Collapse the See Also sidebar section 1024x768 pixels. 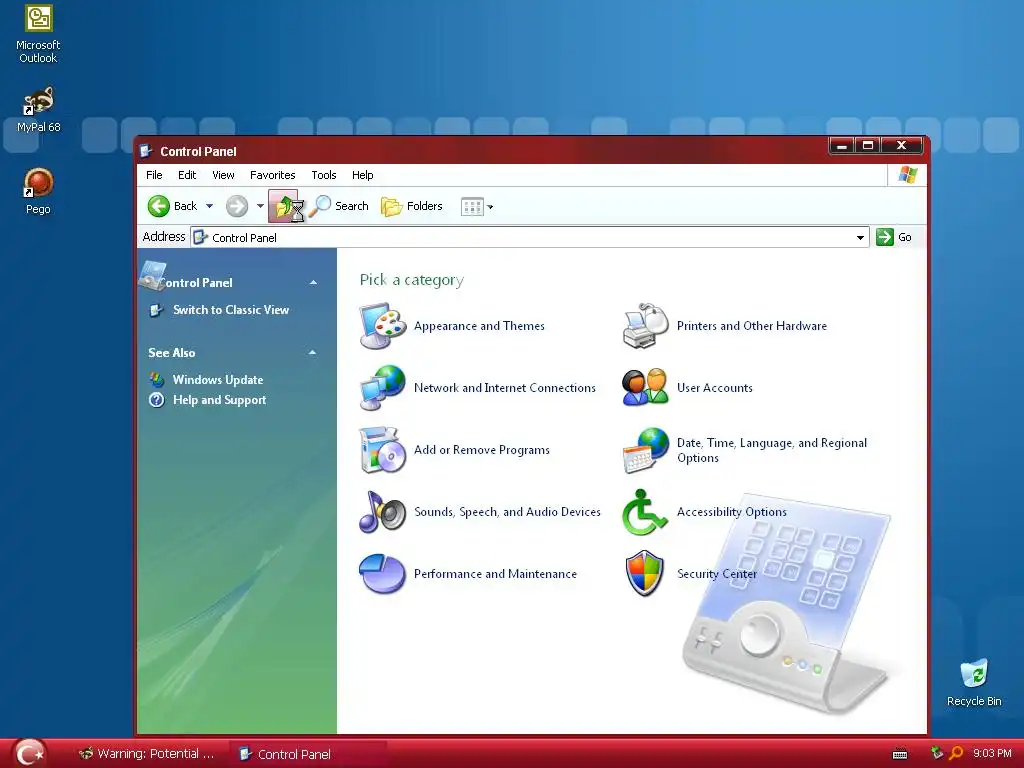pos(312,353)
